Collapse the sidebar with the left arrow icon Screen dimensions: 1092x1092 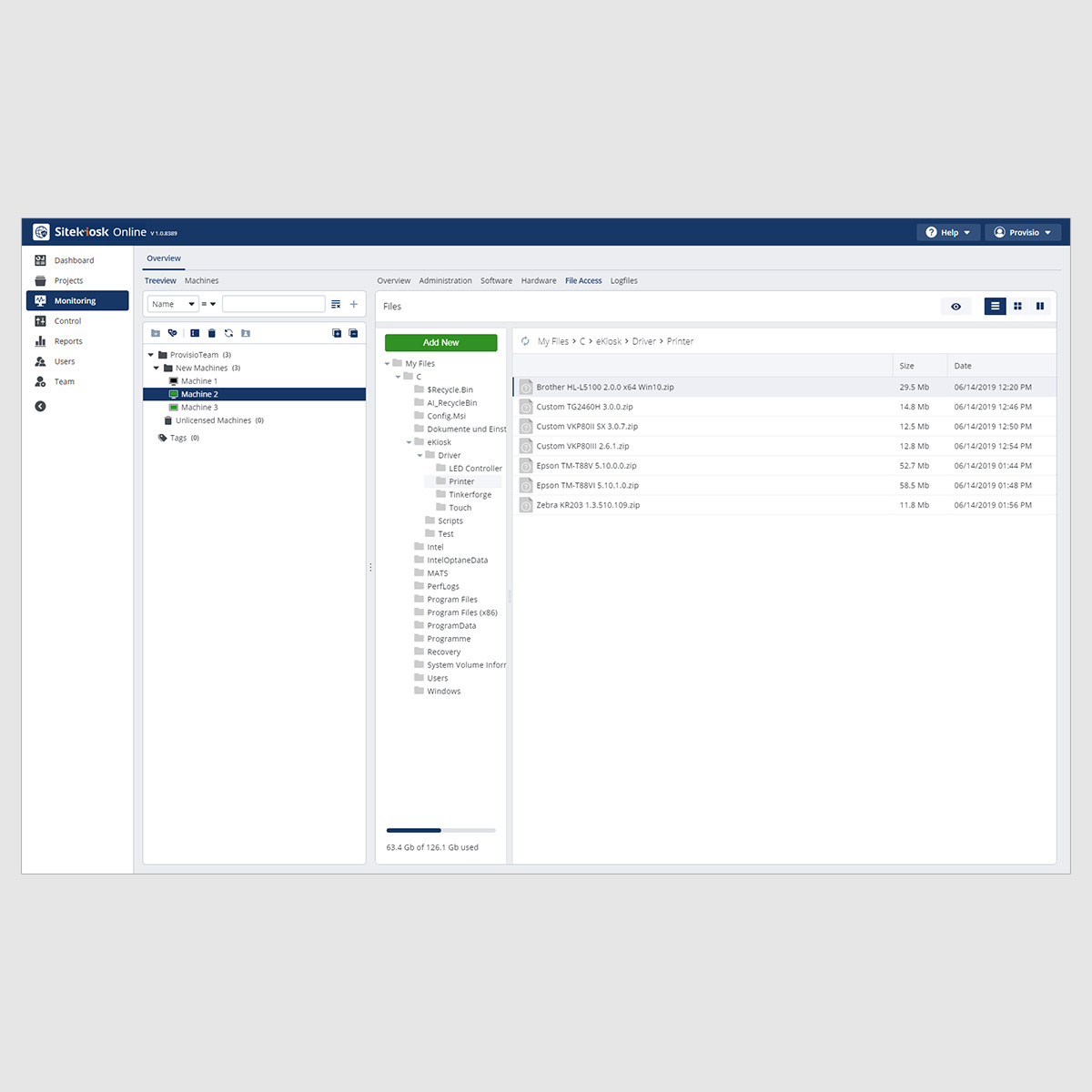point(40,406)
